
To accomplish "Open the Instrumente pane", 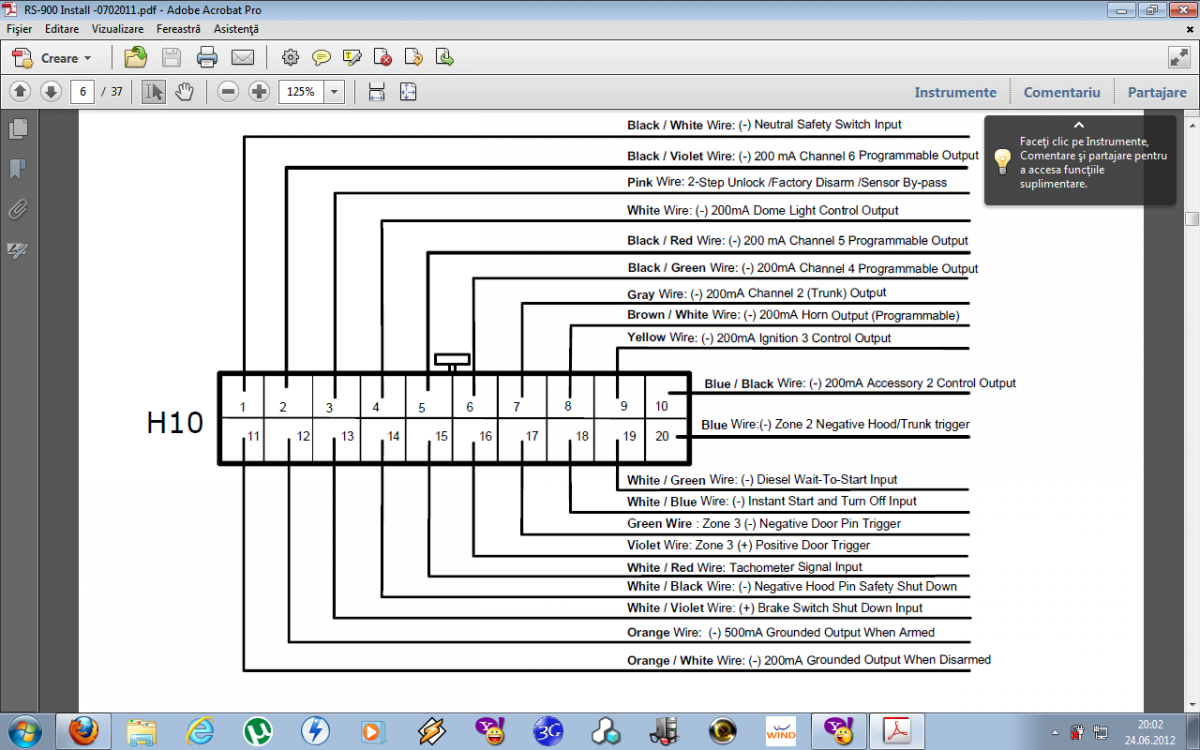I will (x=955, y=92).
